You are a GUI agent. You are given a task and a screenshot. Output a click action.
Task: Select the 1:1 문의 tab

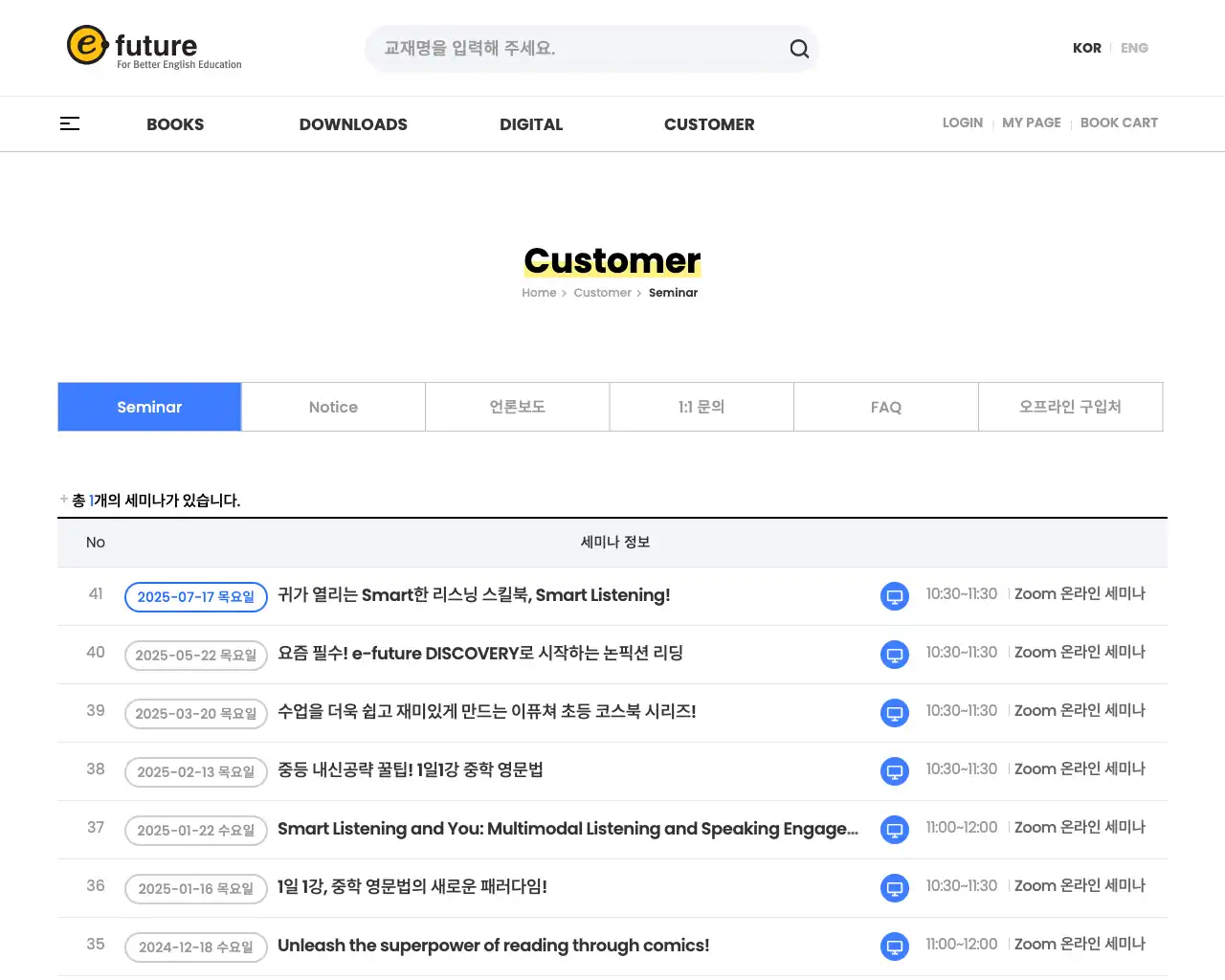click(x=702, y=407)
